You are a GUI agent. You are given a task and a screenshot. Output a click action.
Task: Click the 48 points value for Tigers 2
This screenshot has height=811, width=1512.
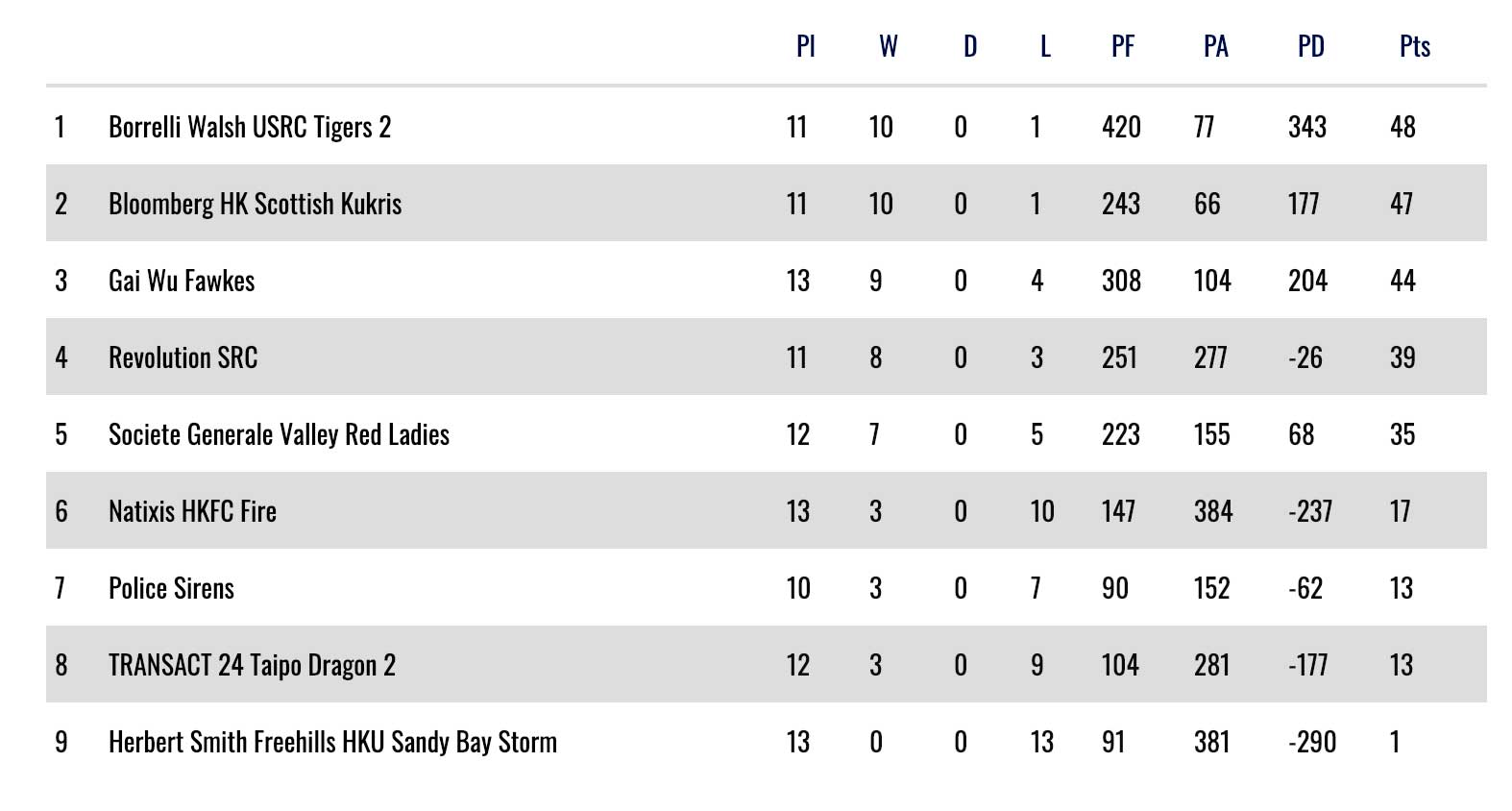point(1402,127)
